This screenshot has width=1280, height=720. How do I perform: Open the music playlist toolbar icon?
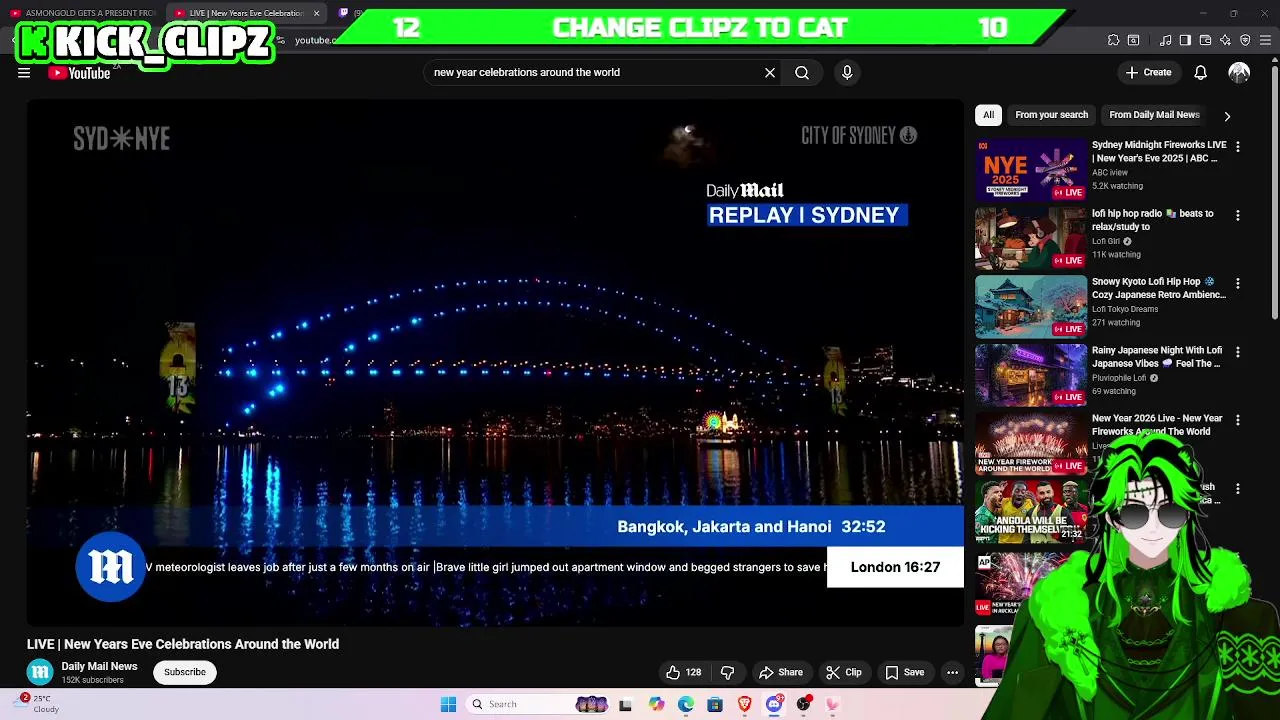click(x=1166, y=40)
